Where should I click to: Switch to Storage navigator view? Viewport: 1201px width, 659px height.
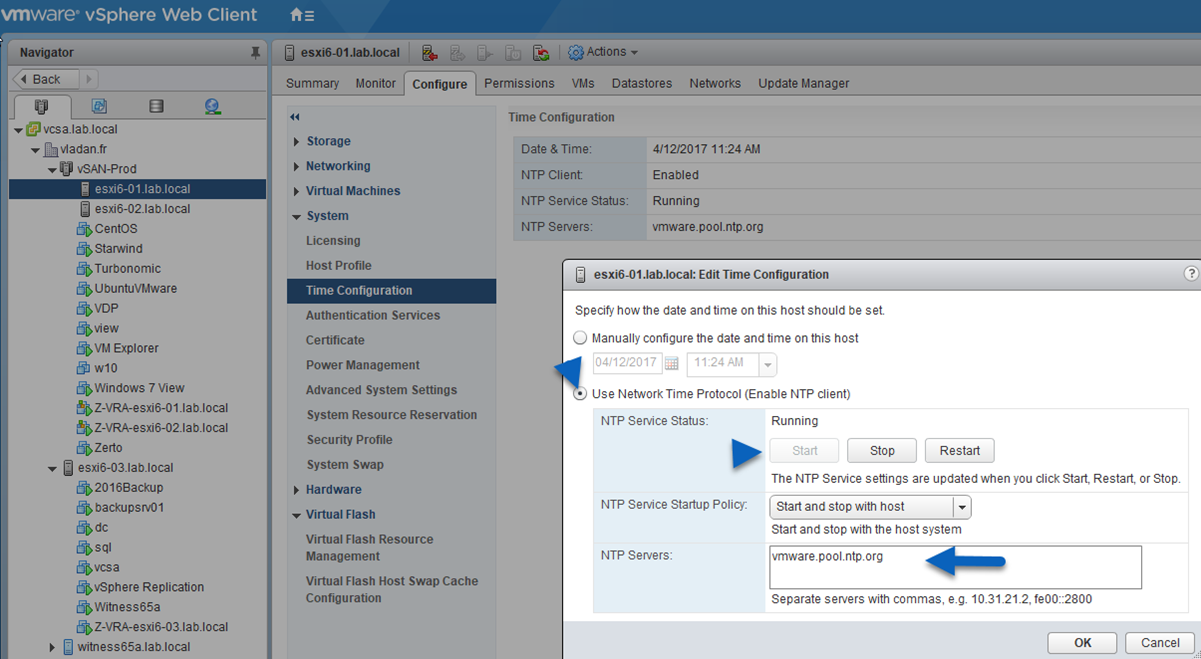tap(156, 106)
